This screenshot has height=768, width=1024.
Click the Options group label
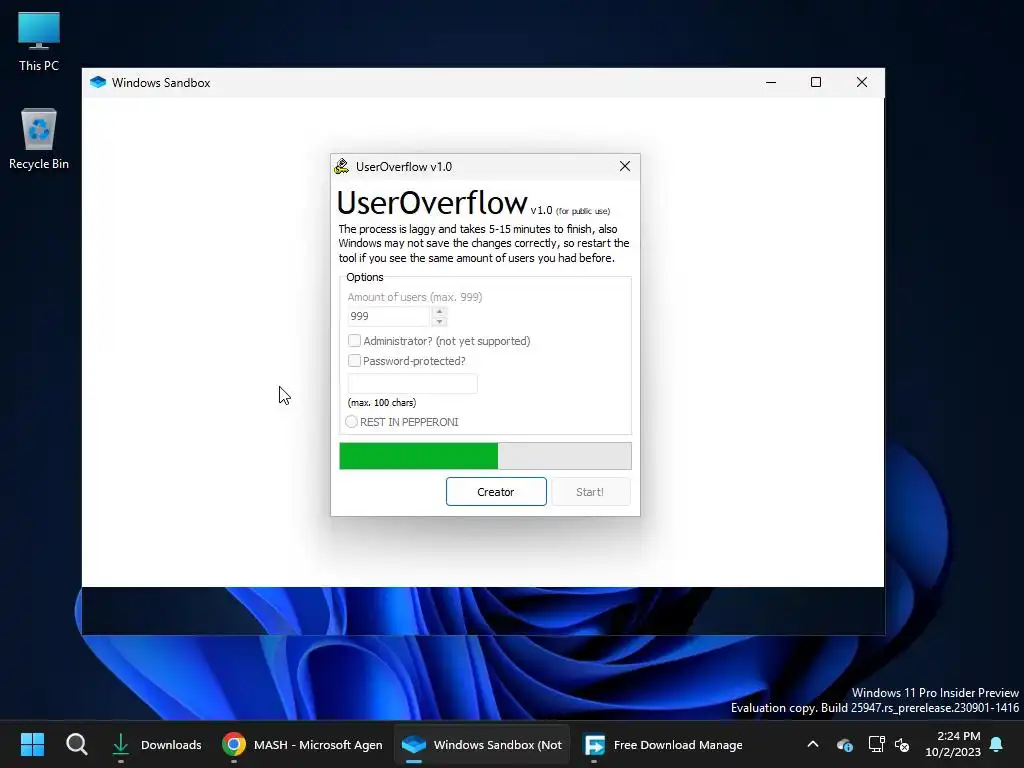(365, 277)
